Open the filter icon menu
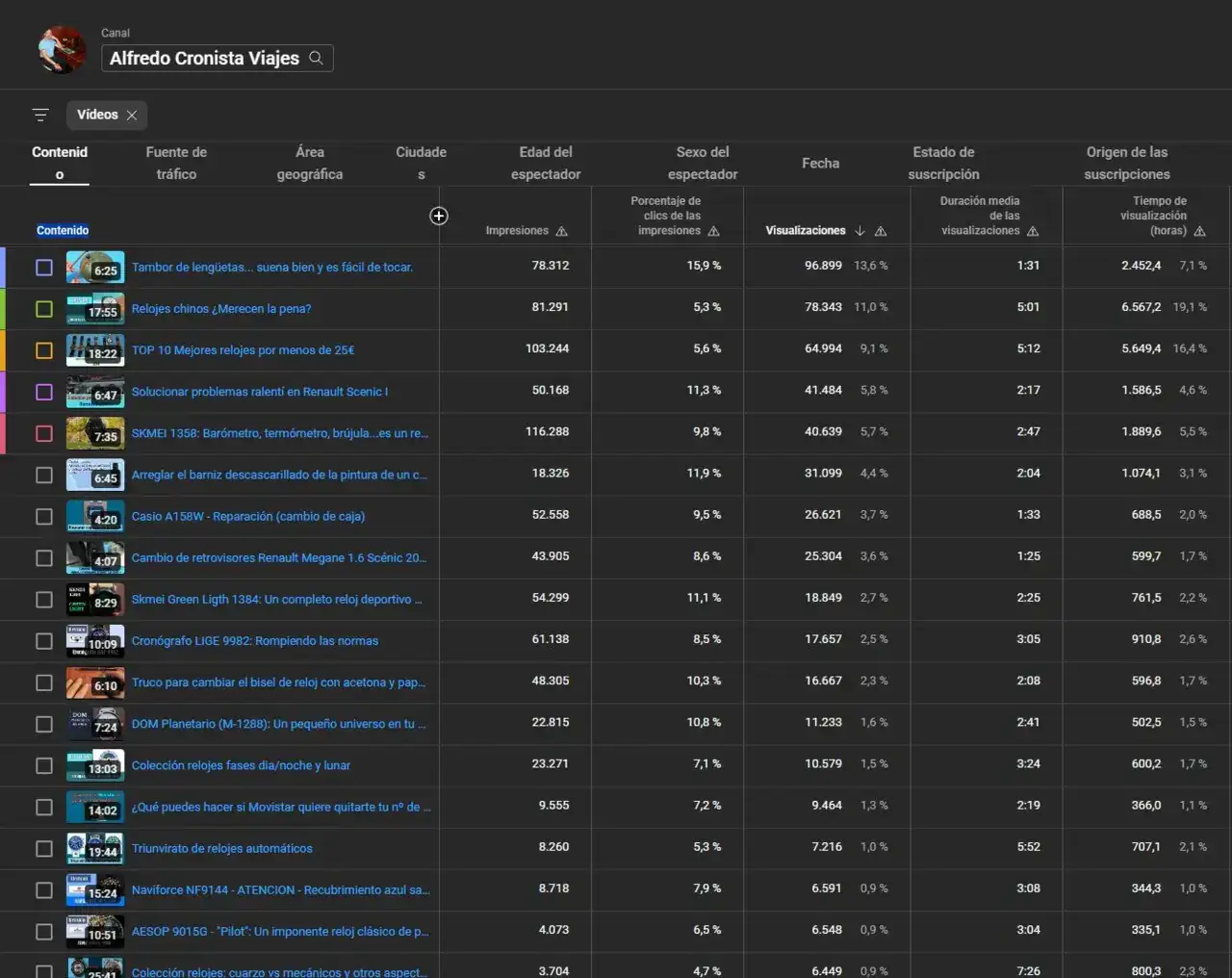 pos(40,116)
